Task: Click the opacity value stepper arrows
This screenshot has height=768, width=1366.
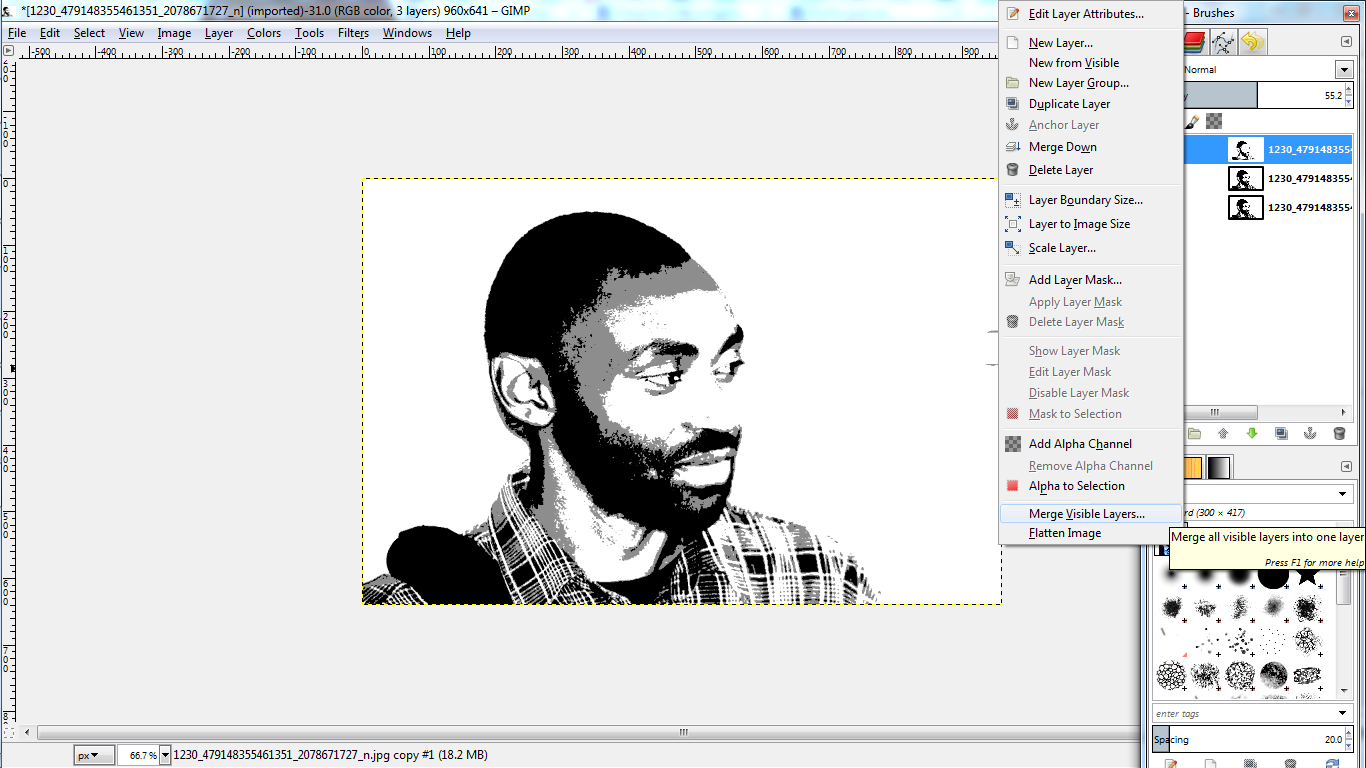Action: tap(1349, 96)
